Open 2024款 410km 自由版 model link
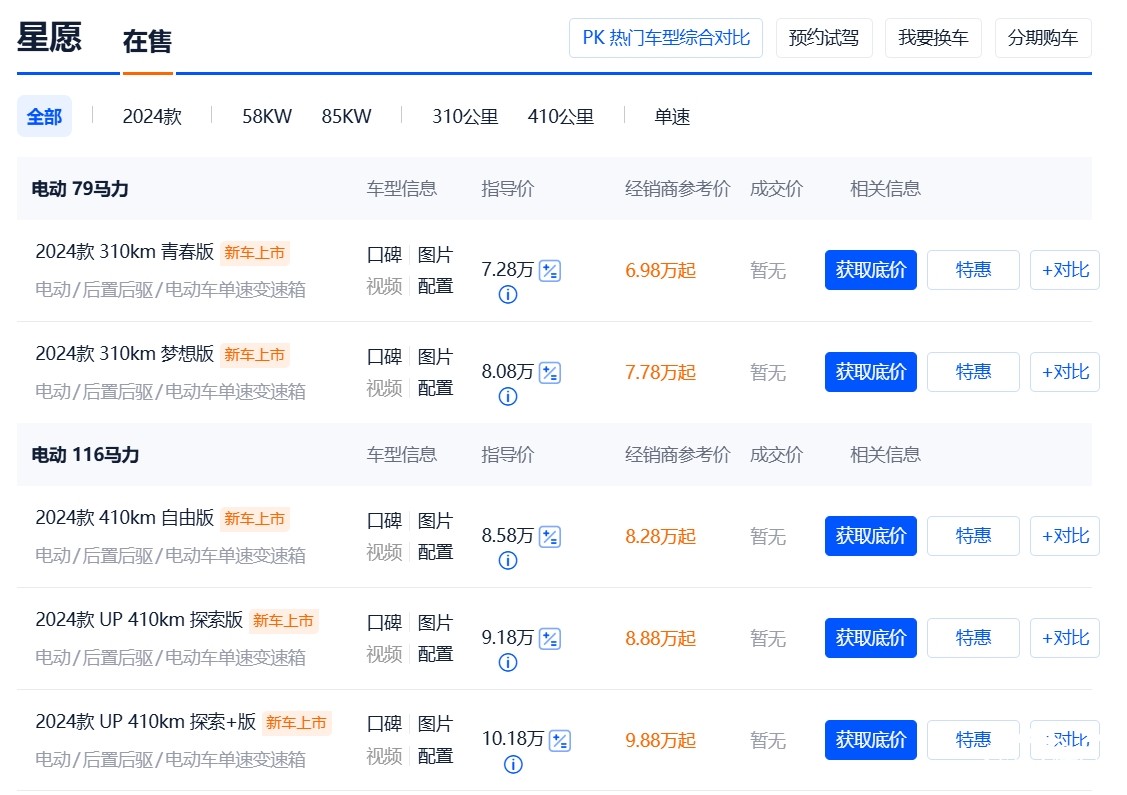1127x795 pixels. [x=125, y=518]
